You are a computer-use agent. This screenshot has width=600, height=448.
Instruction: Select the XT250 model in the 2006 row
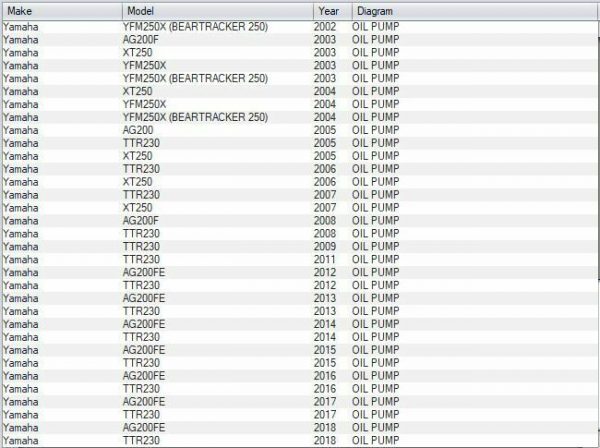click(137, 182)
